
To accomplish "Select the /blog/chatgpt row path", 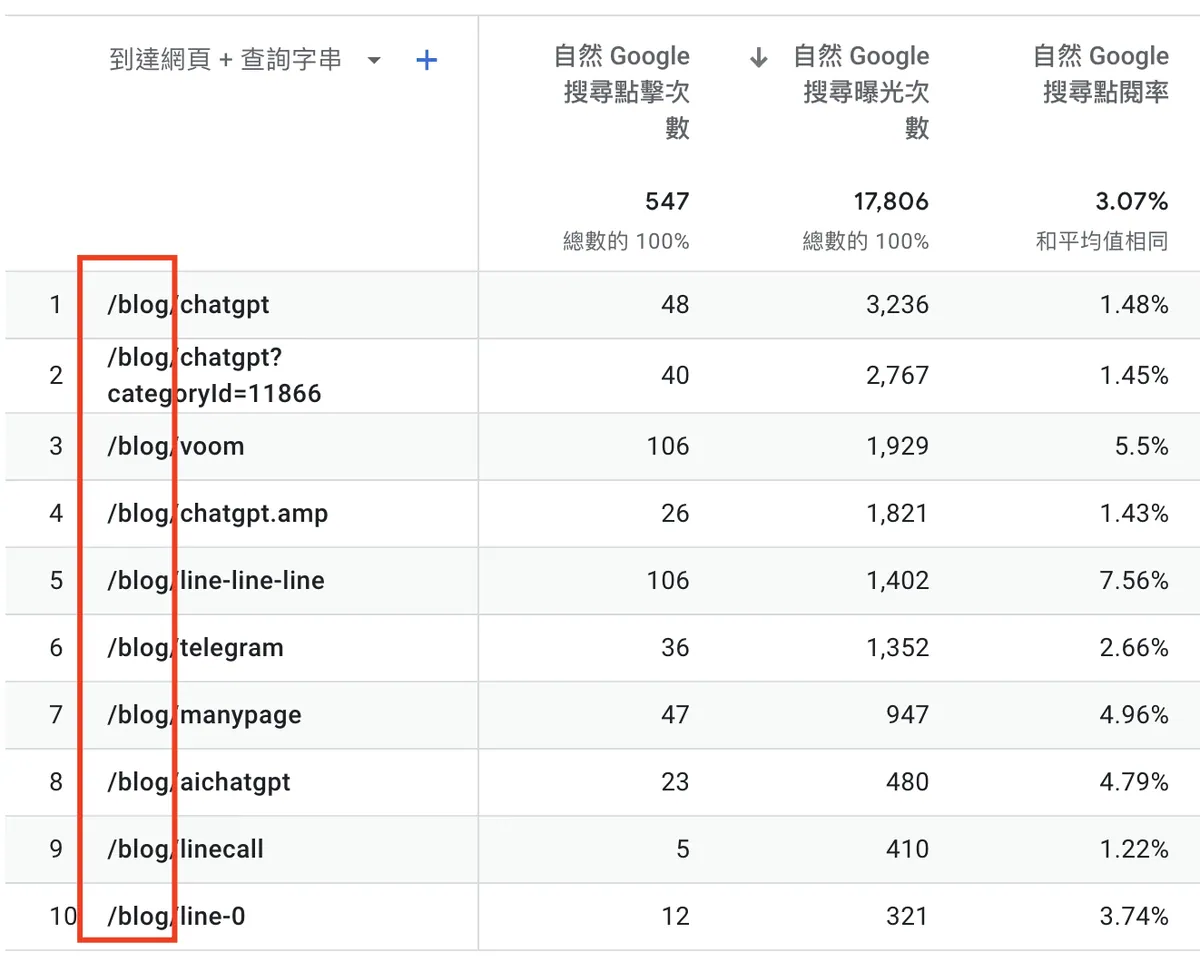I will coord(189,305).
